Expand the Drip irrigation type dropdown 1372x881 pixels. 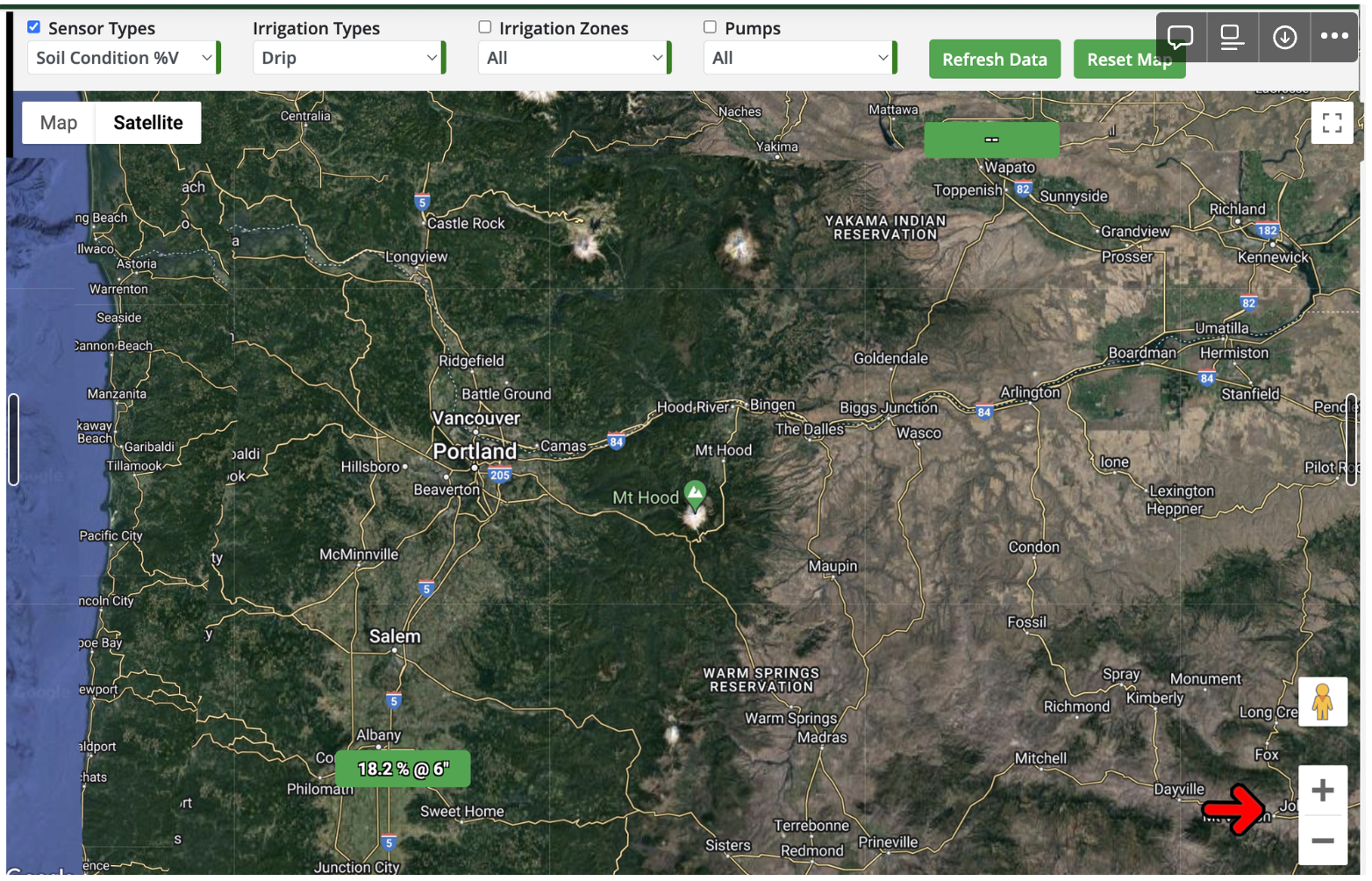[349, 58]
